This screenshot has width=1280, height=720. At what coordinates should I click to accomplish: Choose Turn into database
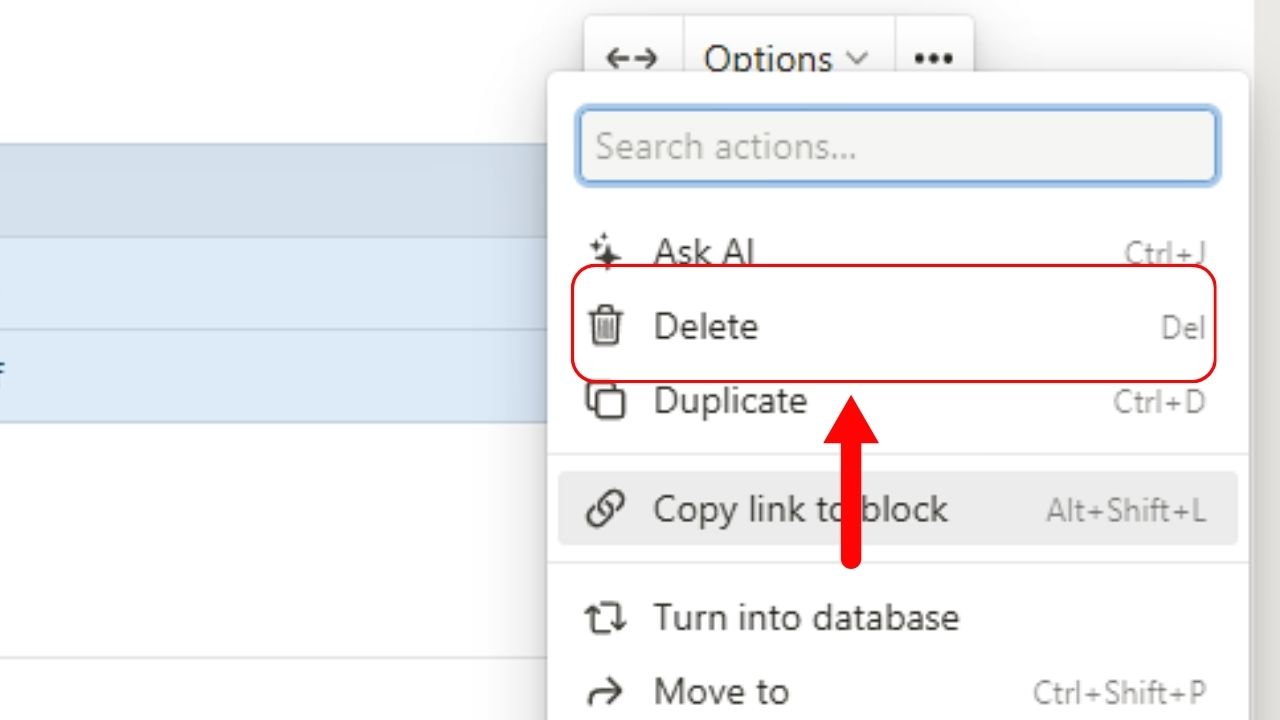(x=806, y=617)
